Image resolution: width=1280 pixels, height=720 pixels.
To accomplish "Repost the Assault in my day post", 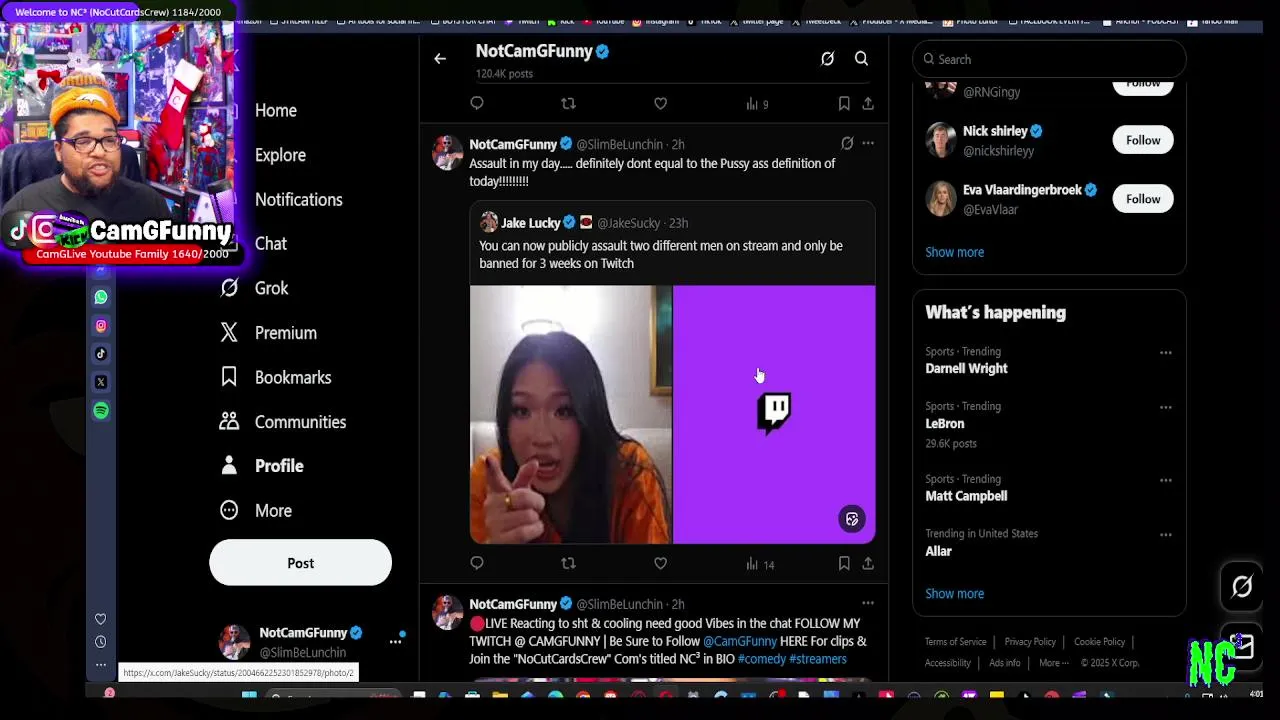I will [x=568, y=563].
